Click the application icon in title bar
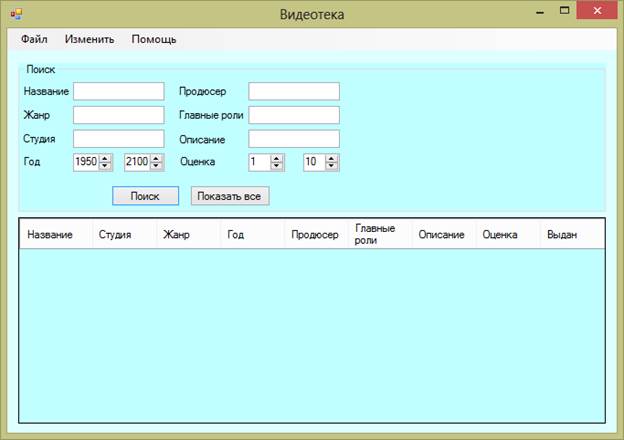 pyautogui.click(x=15, y=12)
